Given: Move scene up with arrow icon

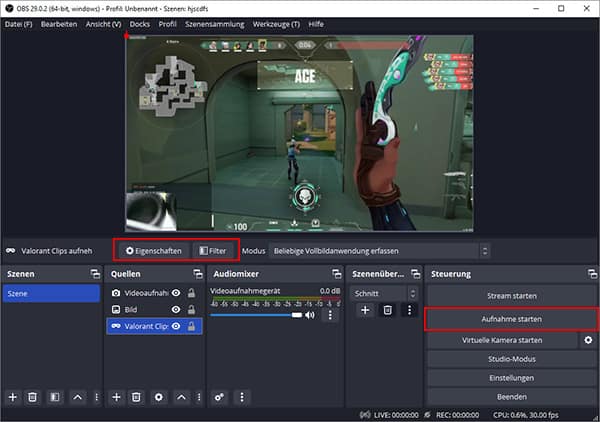Looking at the screenshot, I should [77, 397].
